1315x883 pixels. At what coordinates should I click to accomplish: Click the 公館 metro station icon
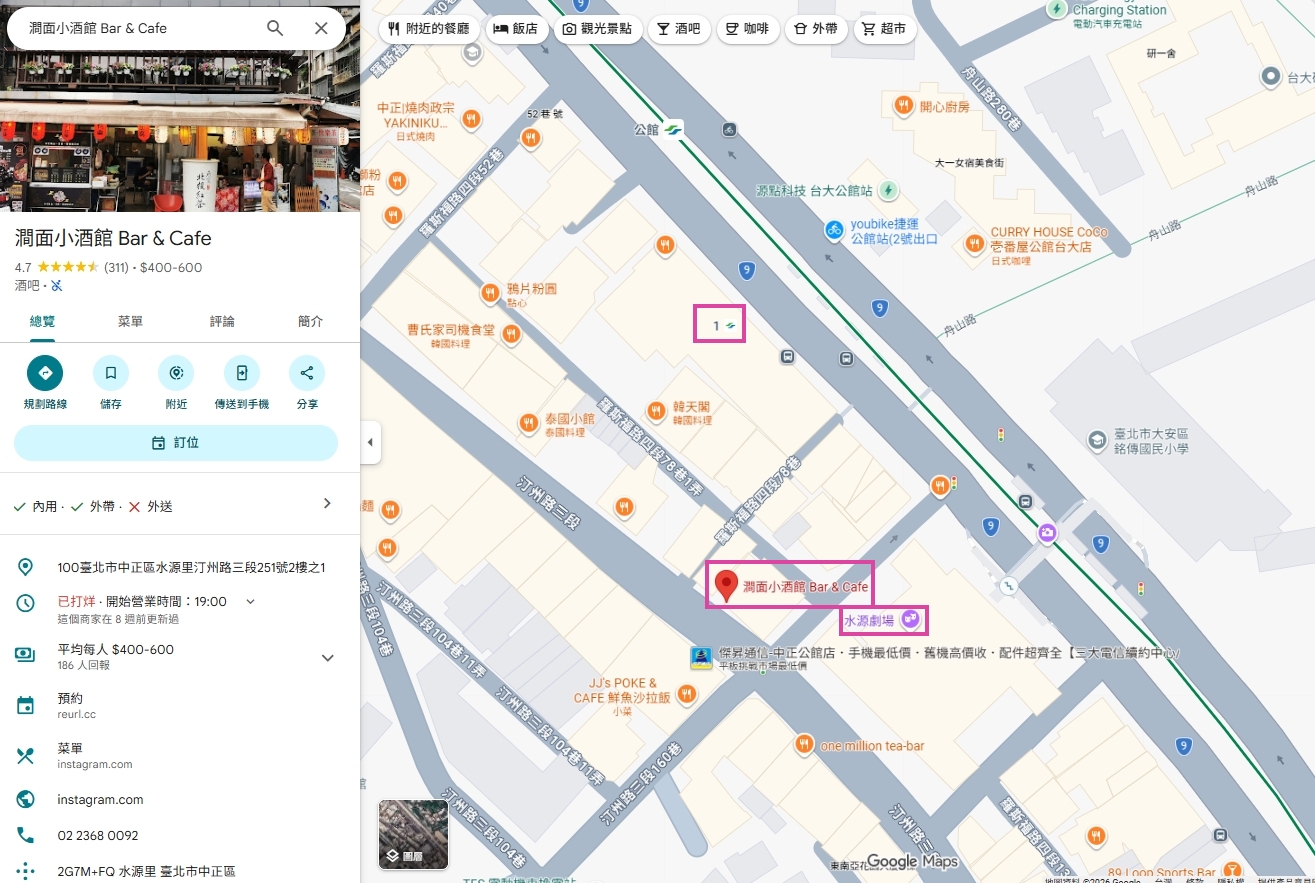click(673, 129)
